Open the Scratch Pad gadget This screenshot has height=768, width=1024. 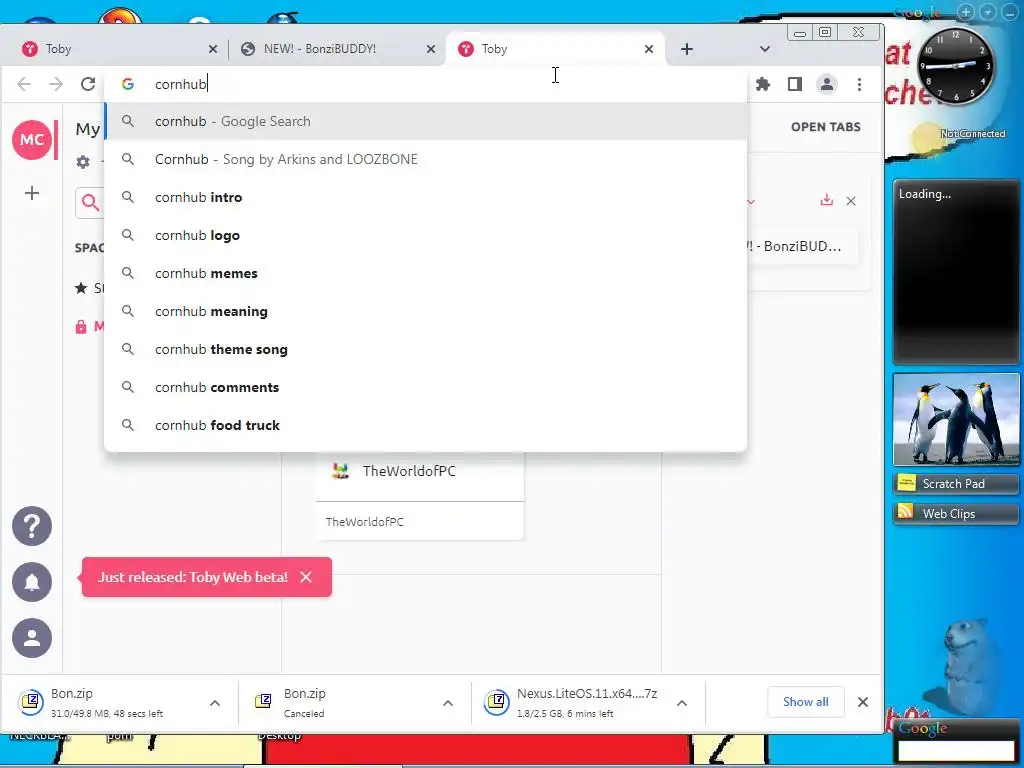click(956, 483)
